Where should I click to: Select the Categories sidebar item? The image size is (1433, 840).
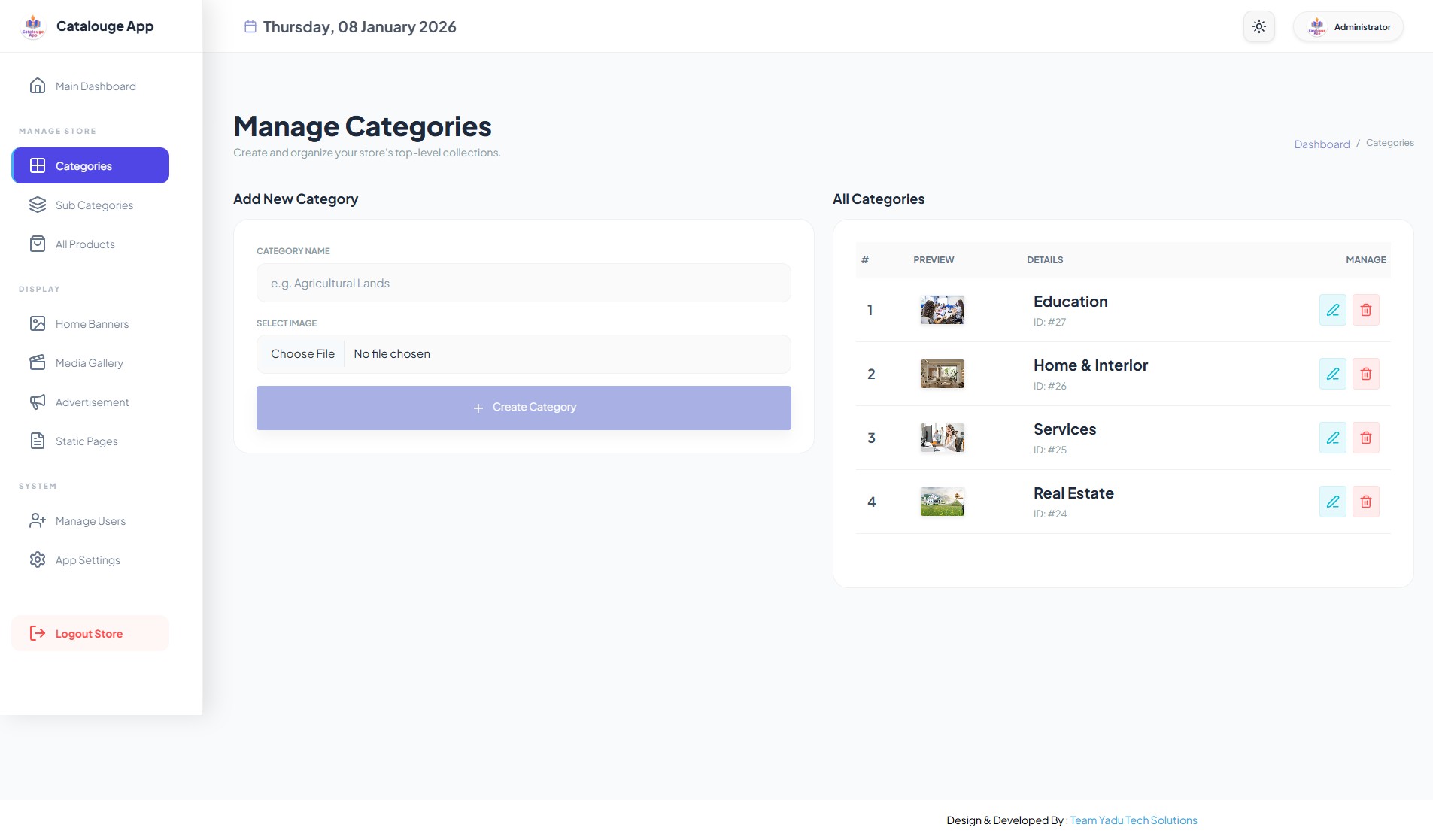tap(90, 165)
